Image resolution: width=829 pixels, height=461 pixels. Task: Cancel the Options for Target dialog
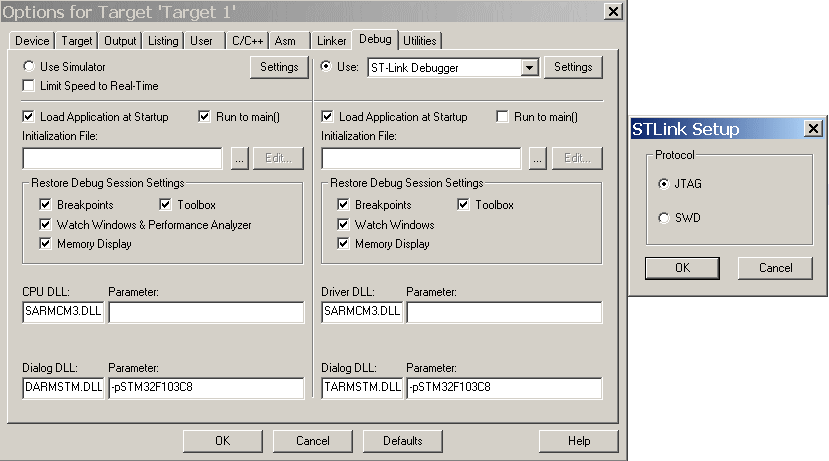[x=312, y=441]
